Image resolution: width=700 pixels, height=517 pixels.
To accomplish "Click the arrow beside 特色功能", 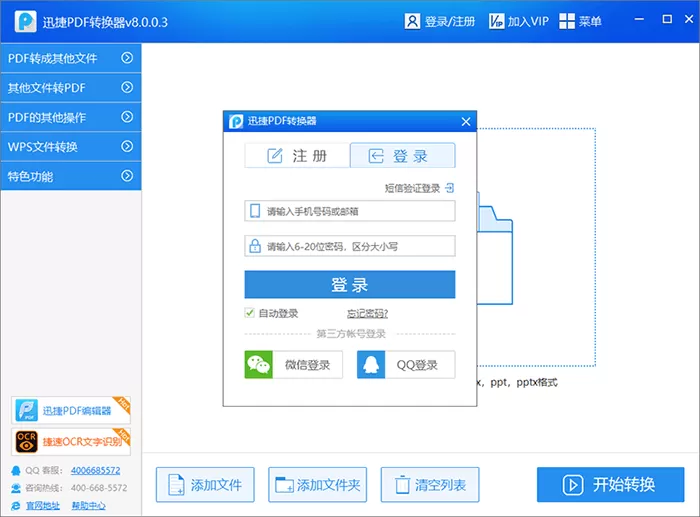I will (127, 175).
